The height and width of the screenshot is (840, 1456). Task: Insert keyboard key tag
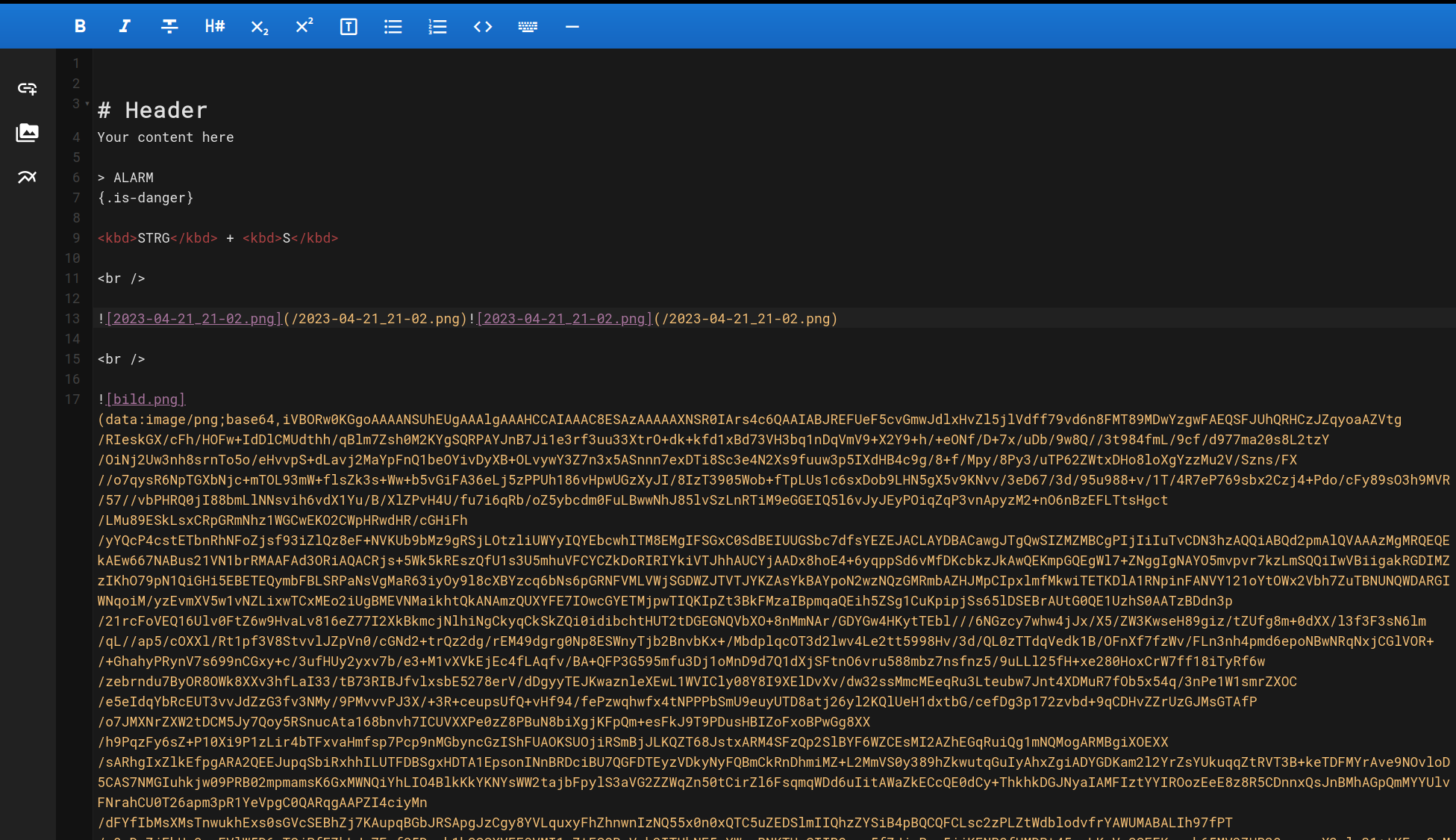(x=528, y=27)
